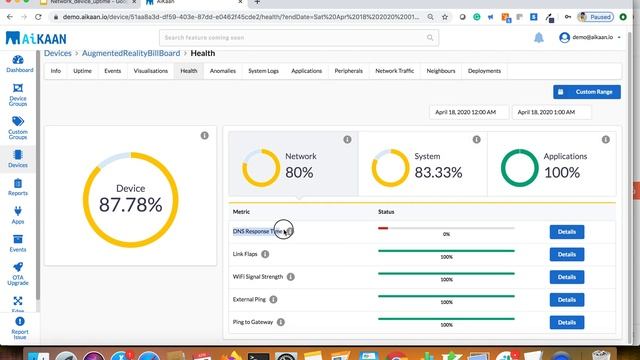Switch to the Applications tab
Viewport: 640px width, 360px height.
pos(307,71)
